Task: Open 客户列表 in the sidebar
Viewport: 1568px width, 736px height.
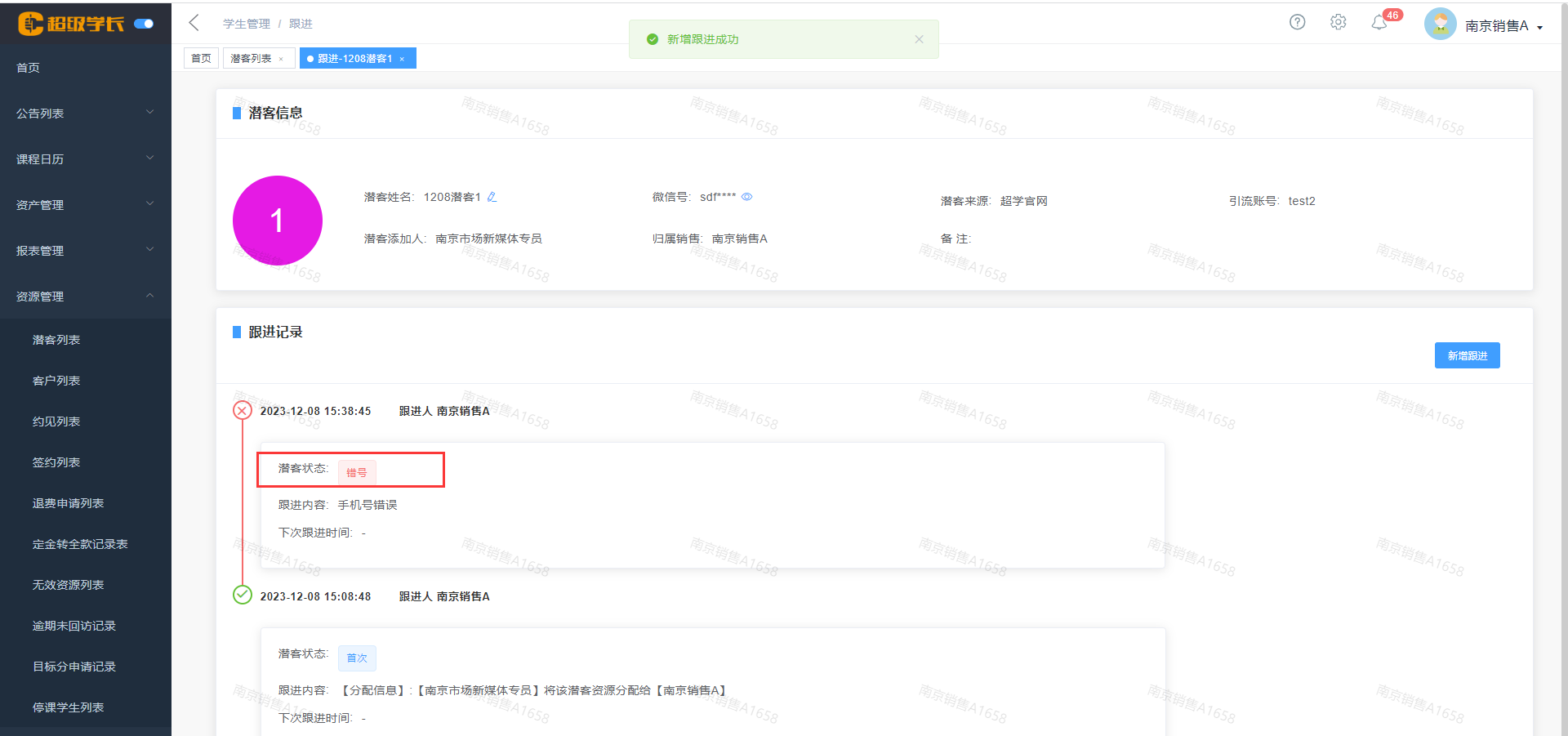Action: point(56,381)
